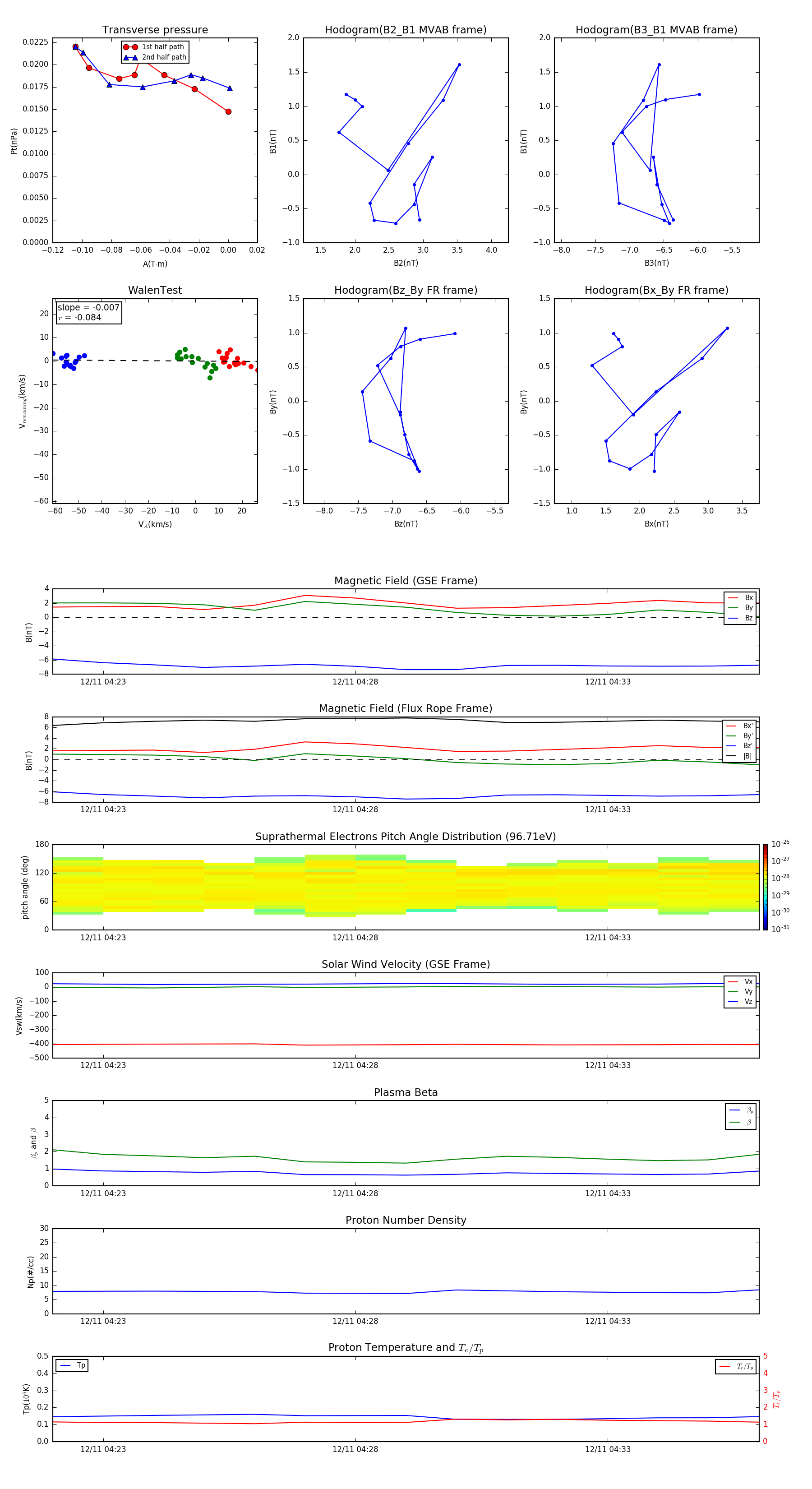Screen dimensions: 812x1489
Task: Click the 'Hodogram(B3_B1 MVAB frame)' title
Action: [x=656, y=30]
